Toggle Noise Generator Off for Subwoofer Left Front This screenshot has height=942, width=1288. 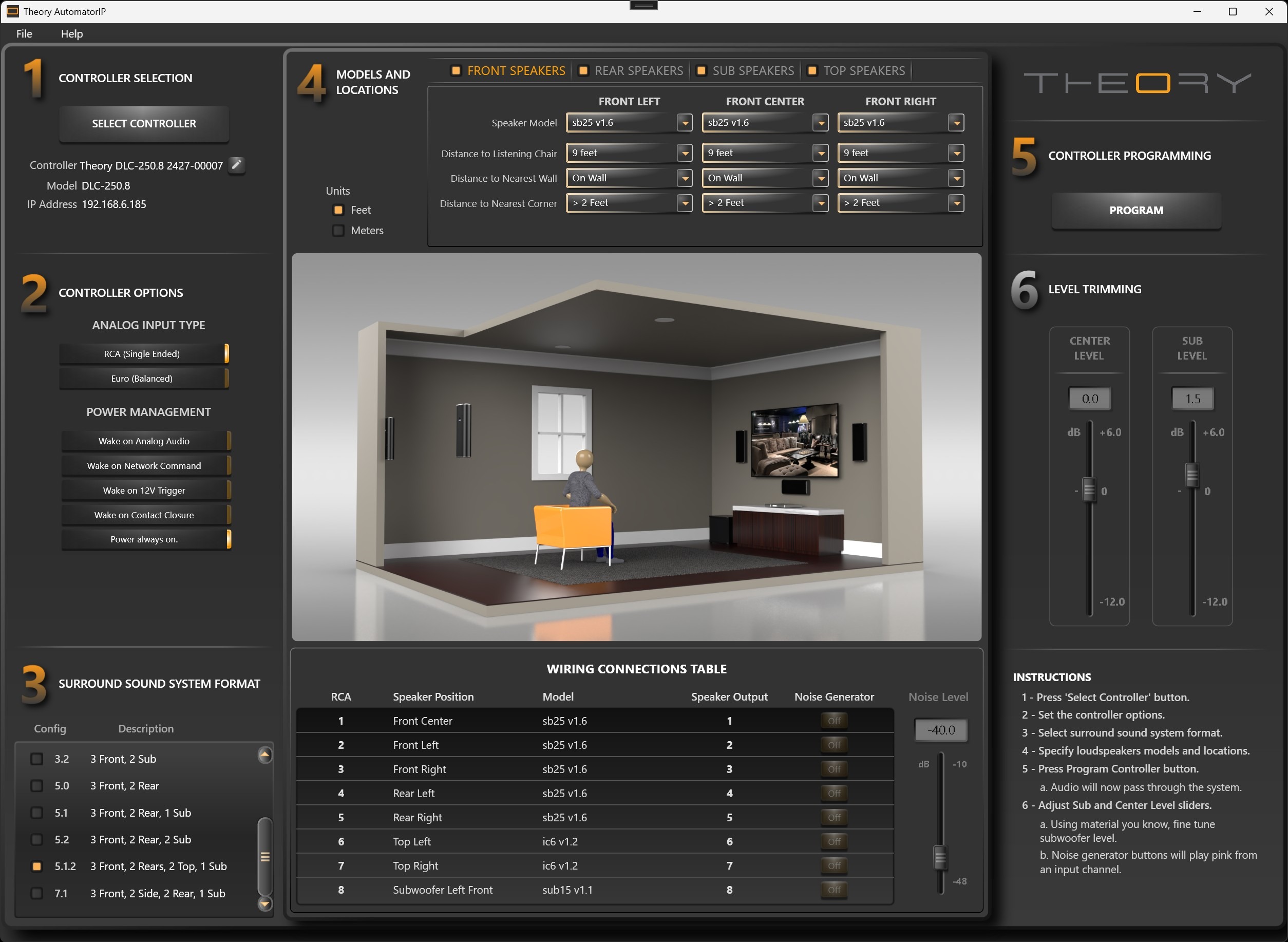point(834,890)
